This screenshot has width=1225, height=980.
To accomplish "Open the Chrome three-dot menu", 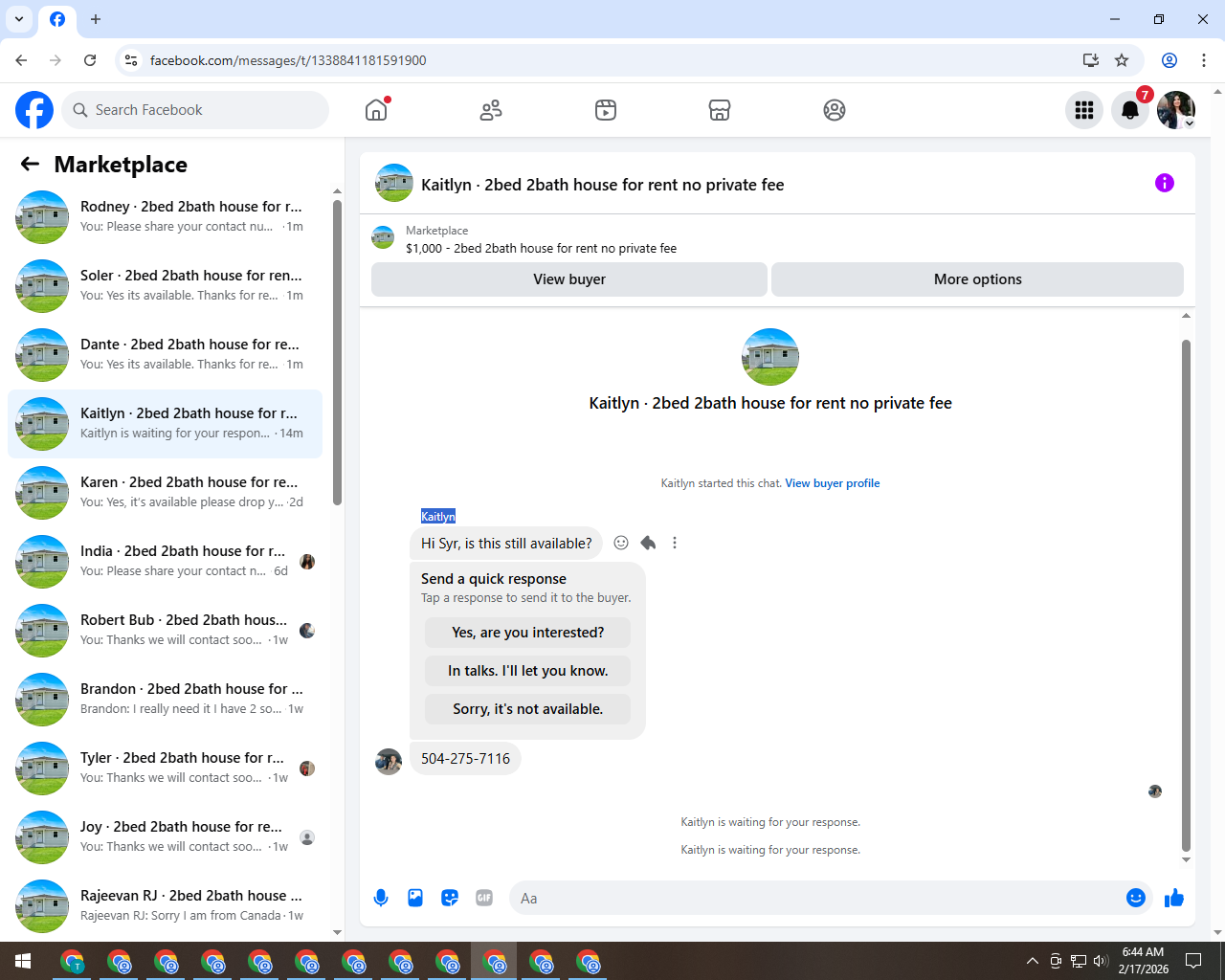I will pos(1204,60).
